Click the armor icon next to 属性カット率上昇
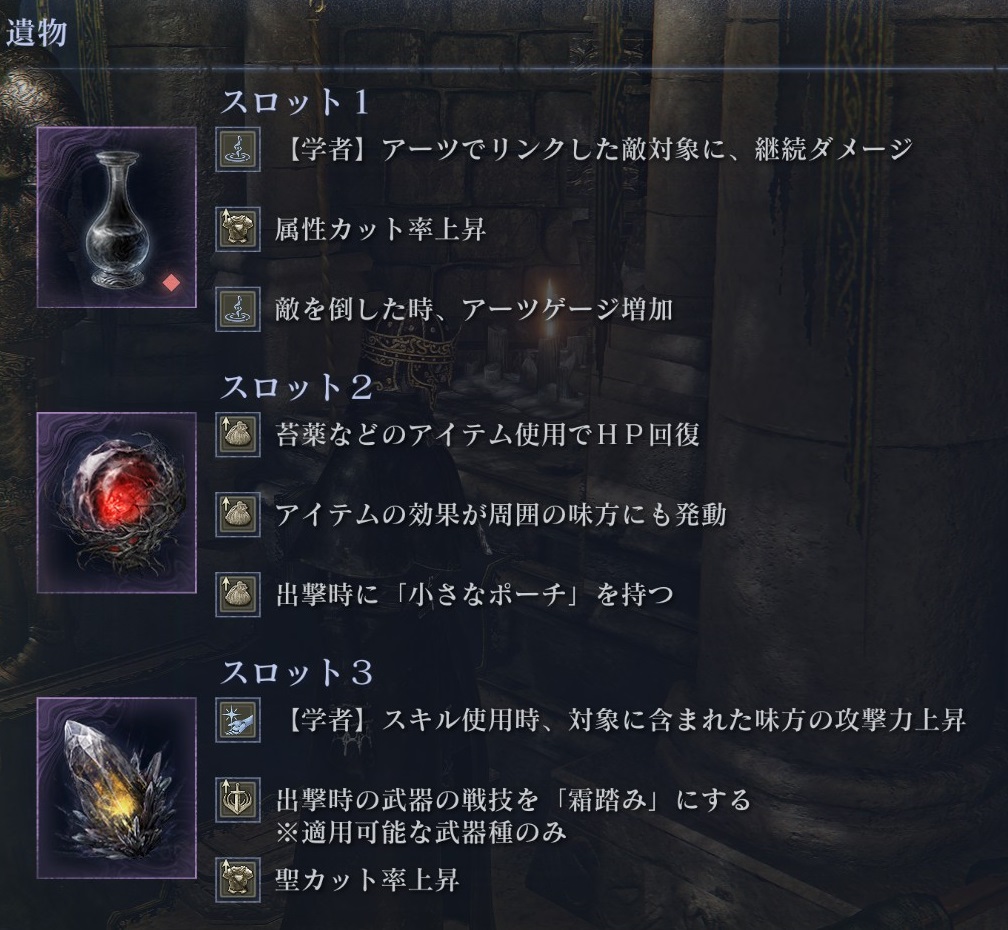The height and width of the screenshot is (930, 1008). (x=238, y=229)
